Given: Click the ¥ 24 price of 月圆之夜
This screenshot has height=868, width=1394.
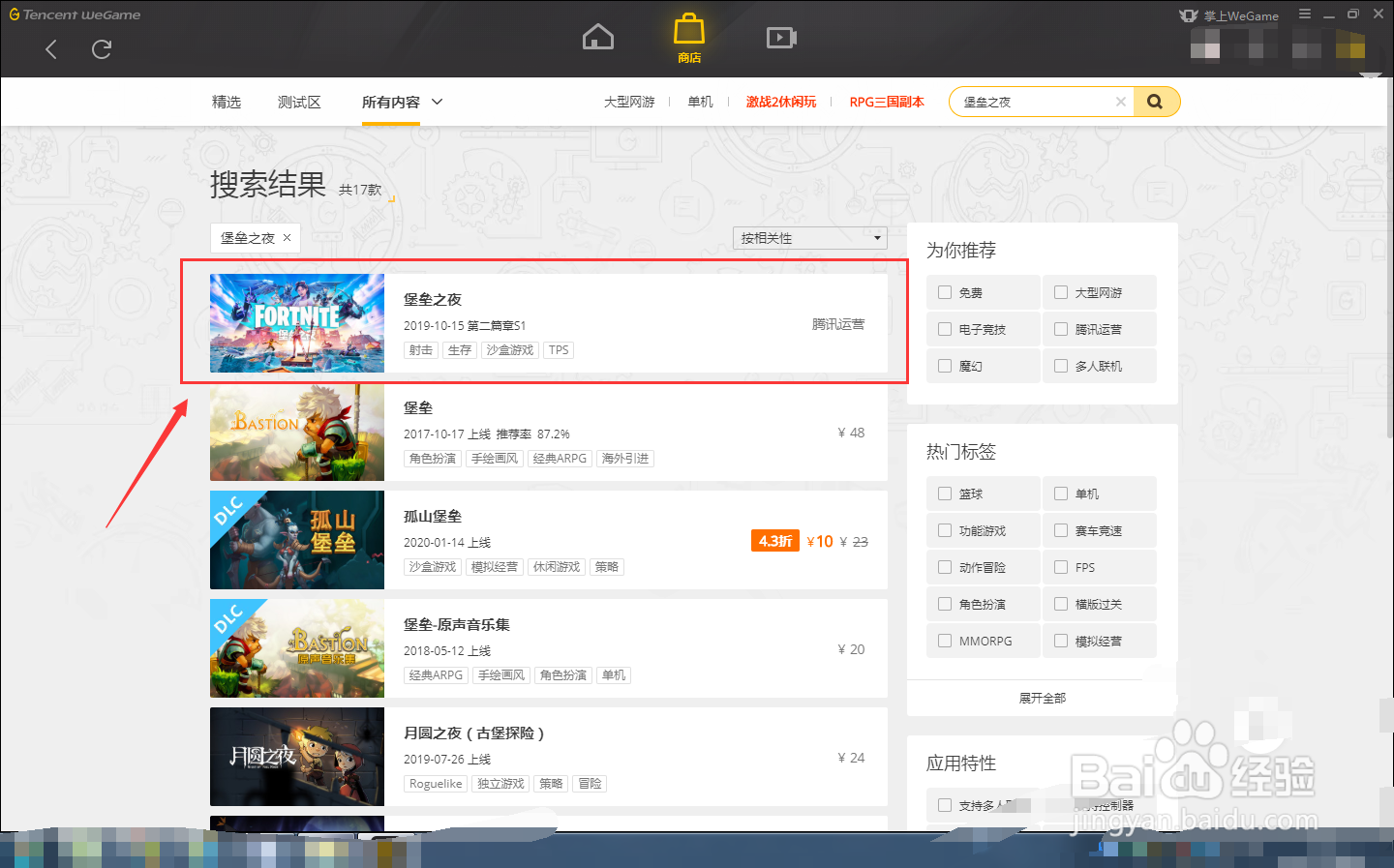Looking at the screenshot, I should (851, 758).
